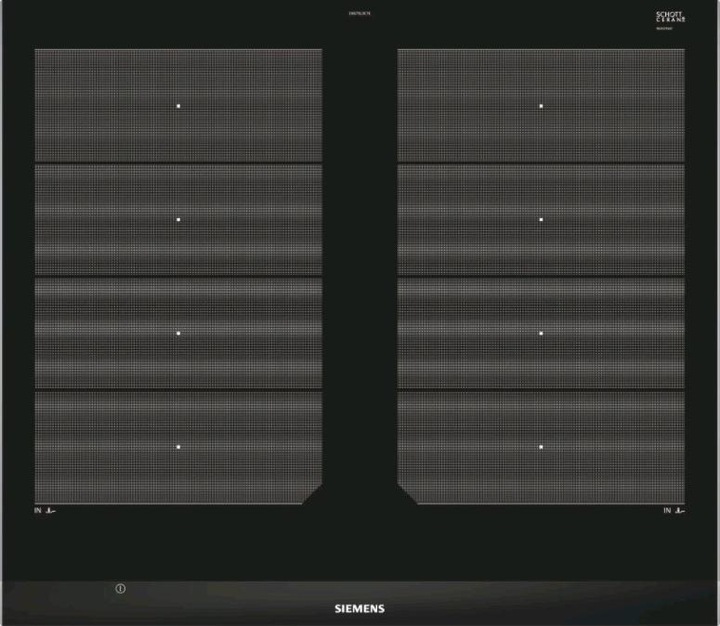720x626 pixels.
Task: Click the left IN induction symbol
Action: tap(45, 510)
